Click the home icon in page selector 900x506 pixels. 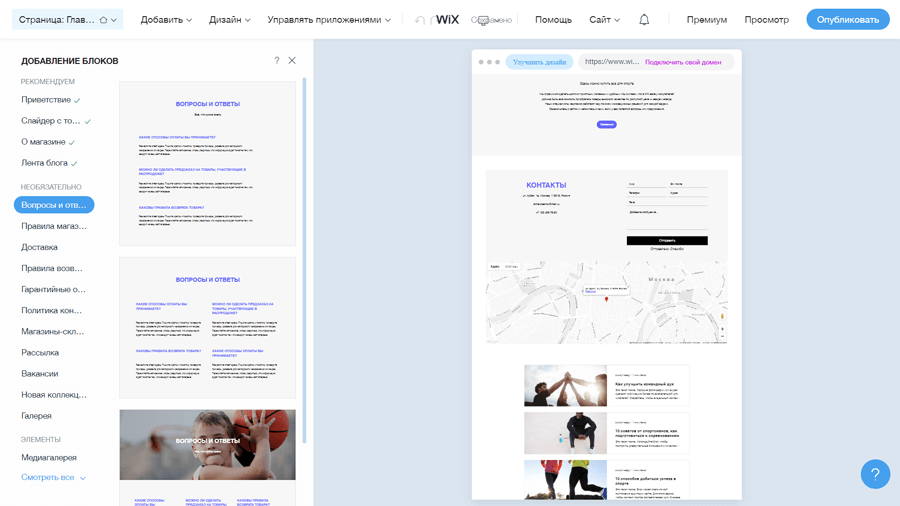point(103,20)
